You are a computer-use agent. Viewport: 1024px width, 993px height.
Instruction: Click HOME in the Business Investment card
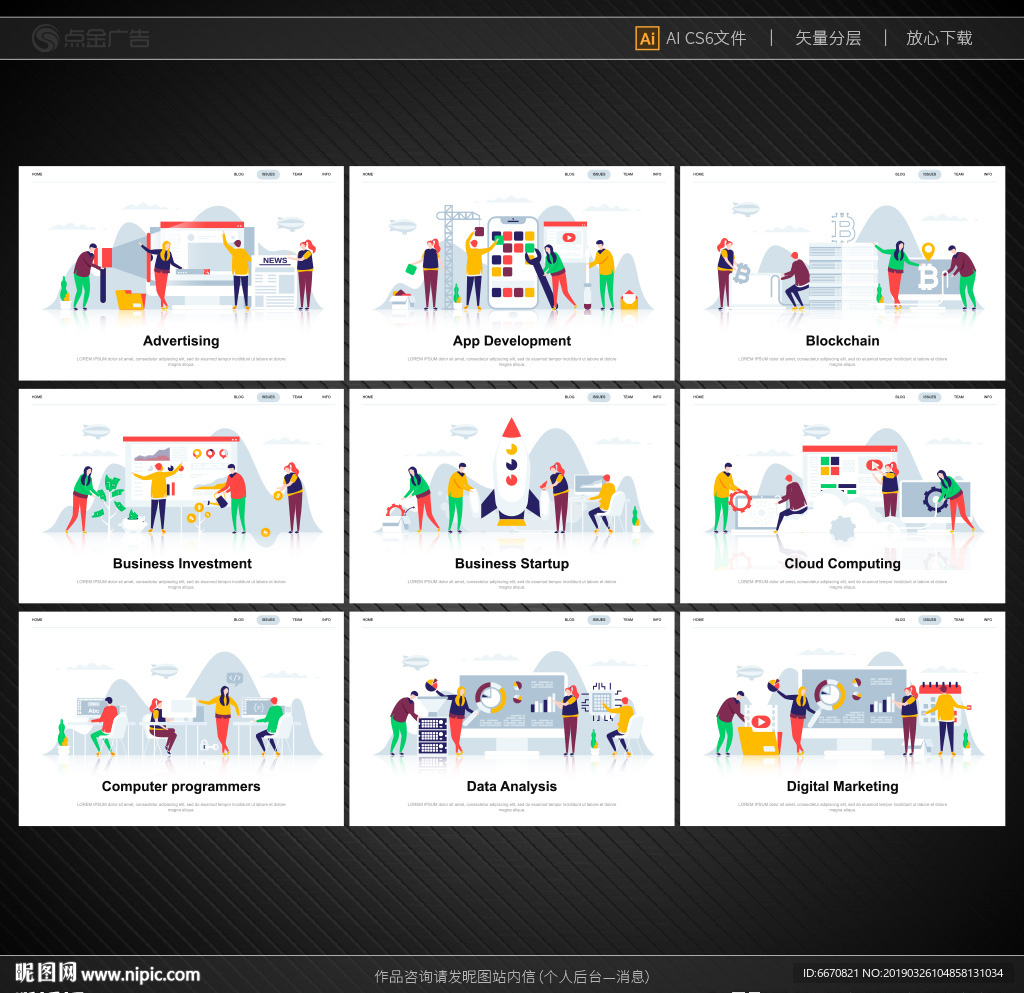tap(37, 397)
